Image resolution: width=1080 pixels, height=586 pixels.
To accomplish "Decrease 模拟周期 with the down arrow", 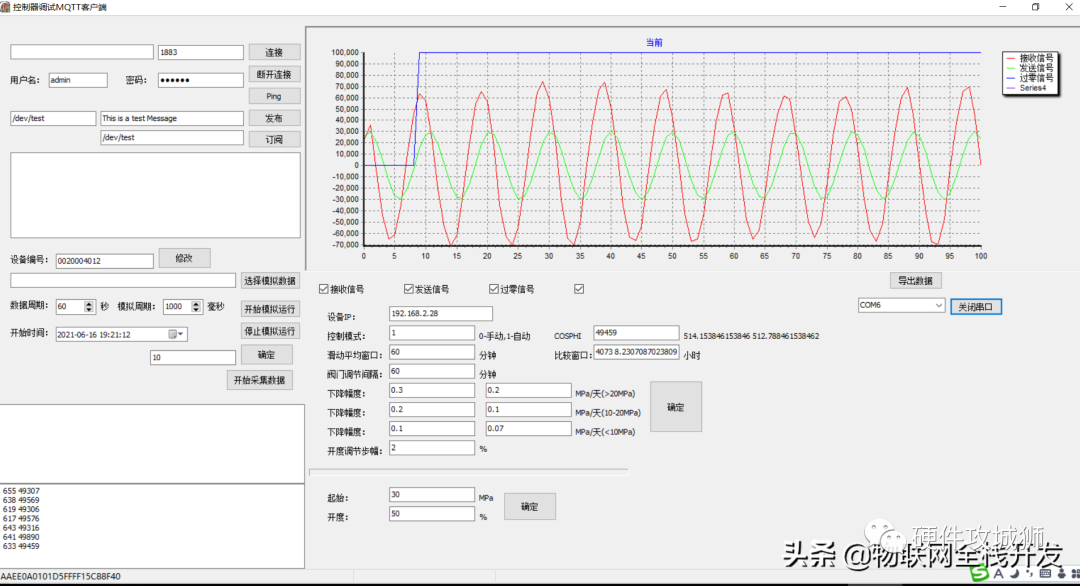I will (196, 310).
